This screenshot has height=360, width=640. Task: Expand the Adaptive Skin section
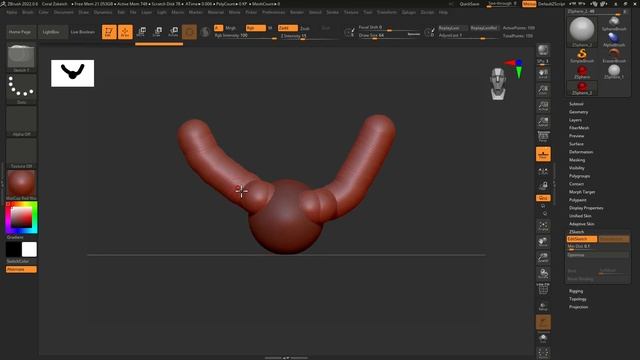pos(582,224)
